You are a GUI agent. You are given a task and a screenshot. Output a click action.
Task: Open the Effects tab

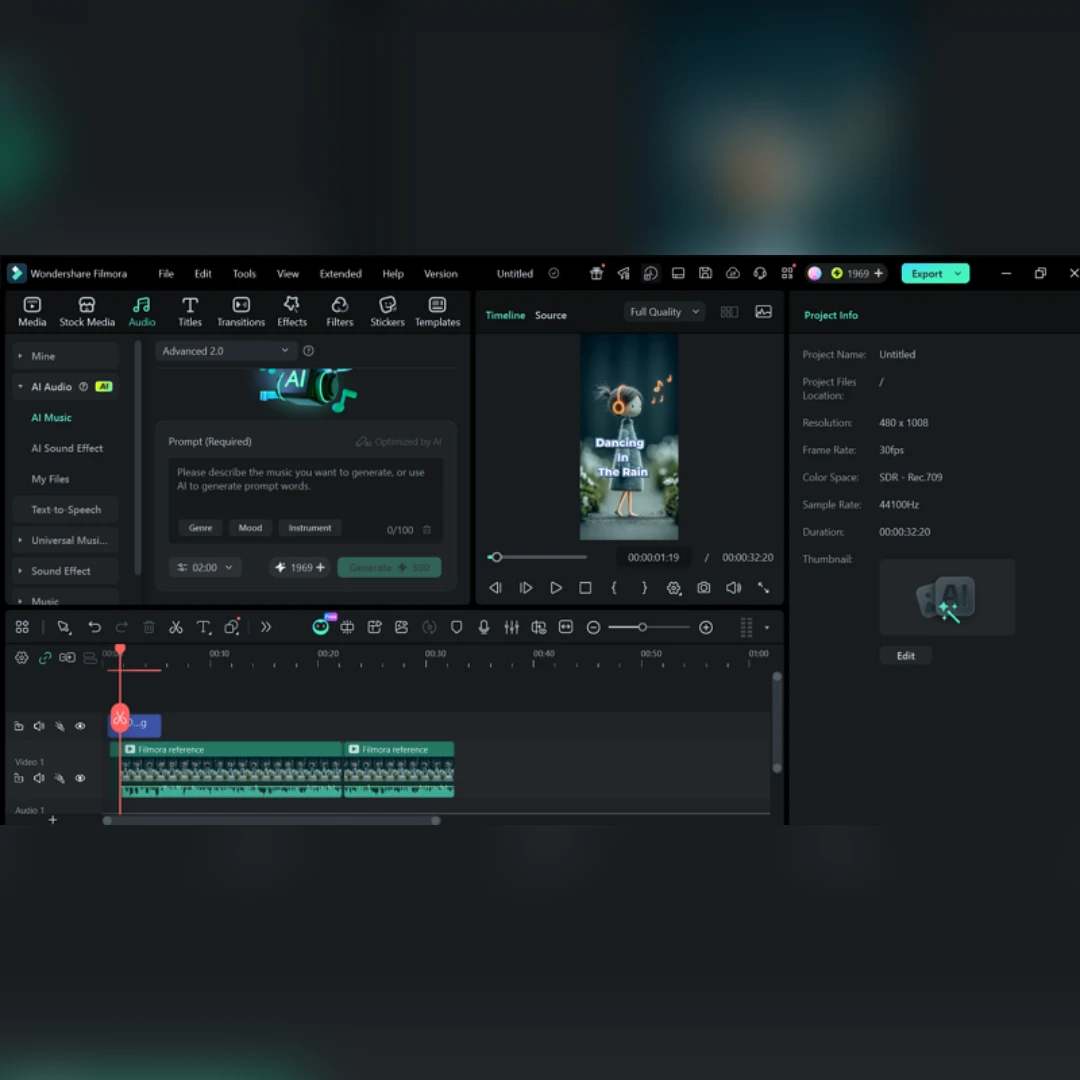[291, 311]
